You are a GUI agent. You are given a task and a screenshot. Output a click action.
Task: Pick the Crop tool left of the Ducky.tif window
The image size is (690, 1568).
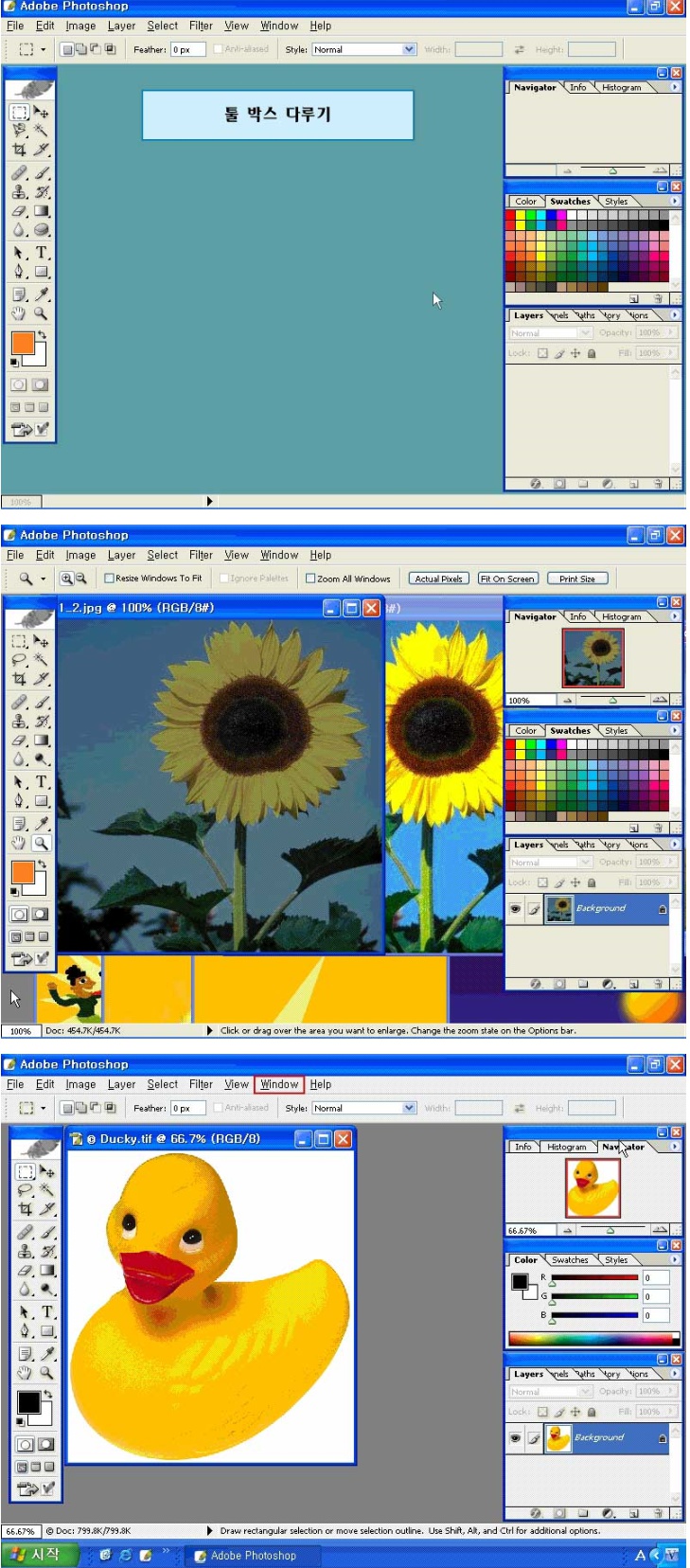pos(25,1209)
